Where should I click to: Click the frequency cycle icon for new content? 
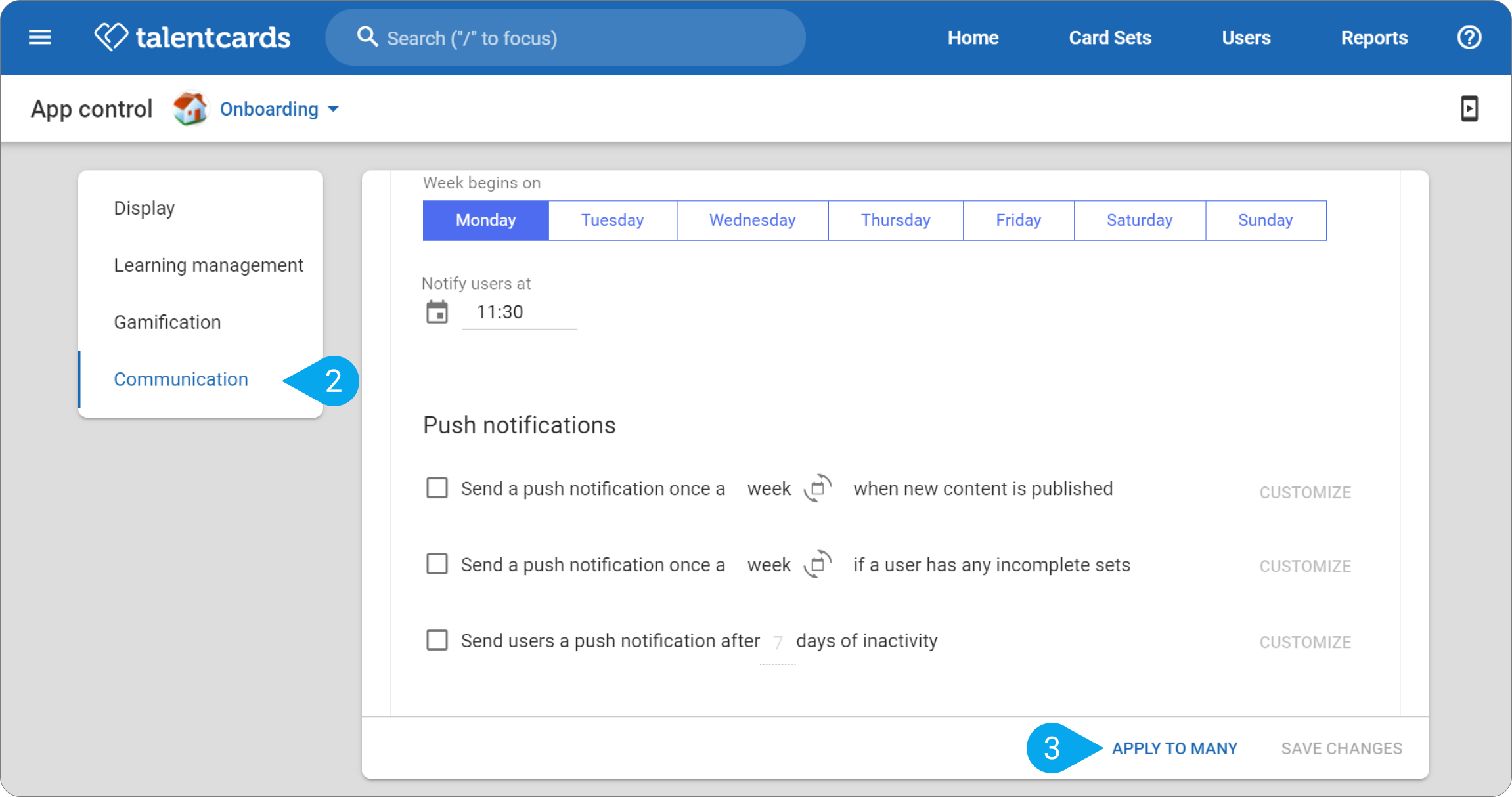(818, 488)
